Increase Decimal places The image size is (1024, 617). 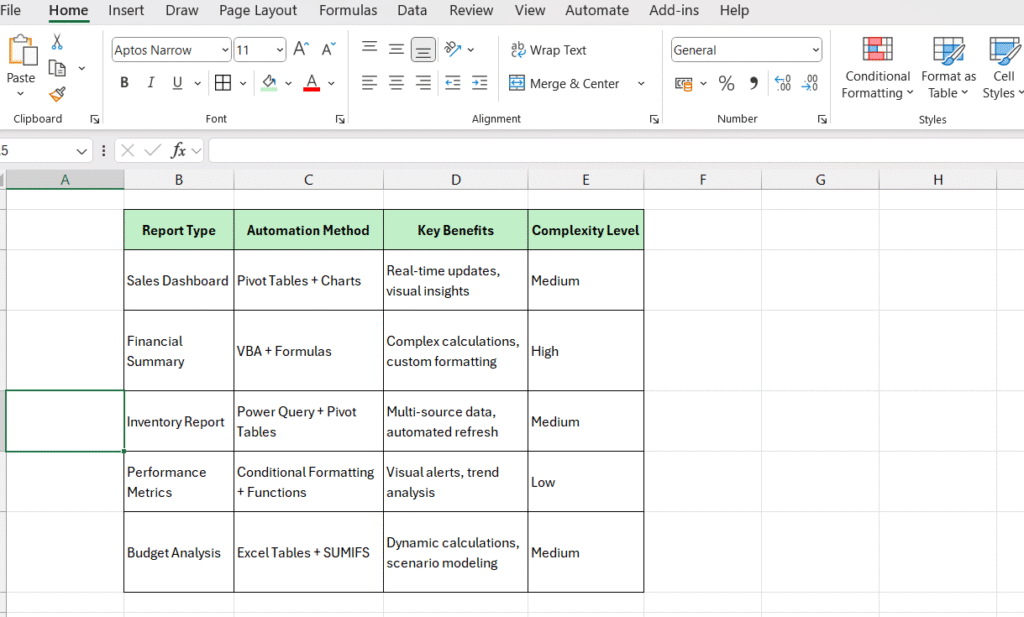(x=782, y=84)
